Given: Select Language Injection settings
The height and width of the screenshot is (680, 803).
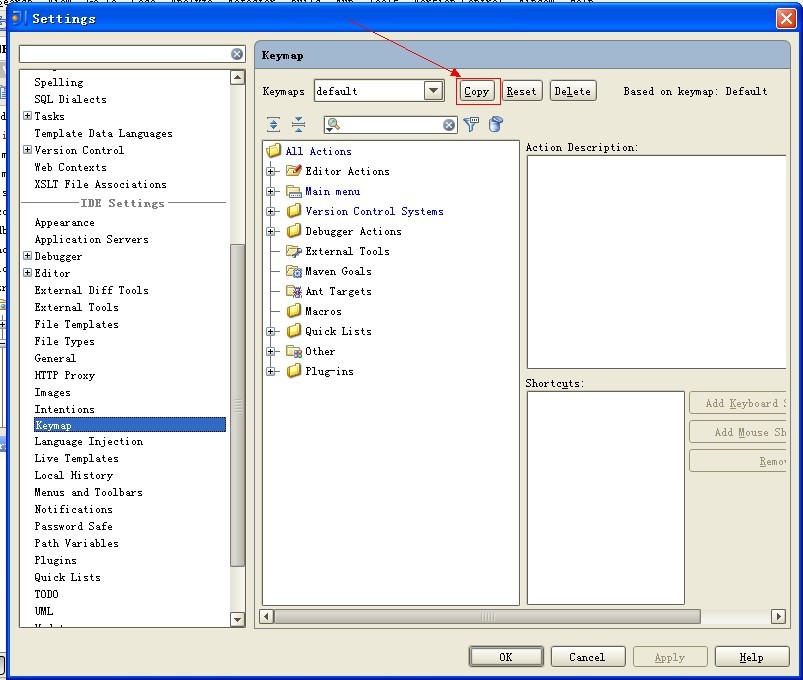Looking at the screenshot, I should click(x=89, y=441).
